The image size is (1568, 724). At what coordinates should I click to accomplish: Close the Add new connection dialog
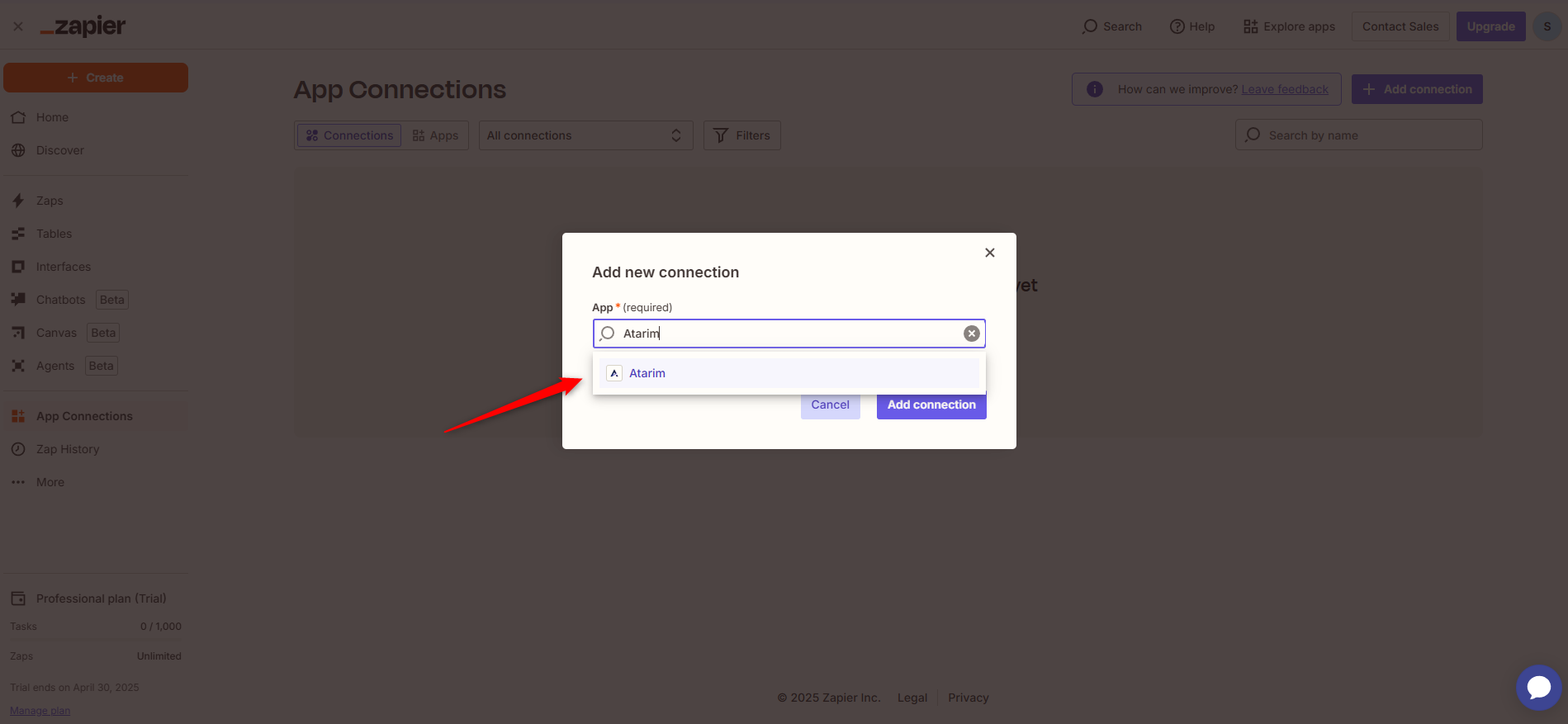pyautogui.click(x=989, y=253)
